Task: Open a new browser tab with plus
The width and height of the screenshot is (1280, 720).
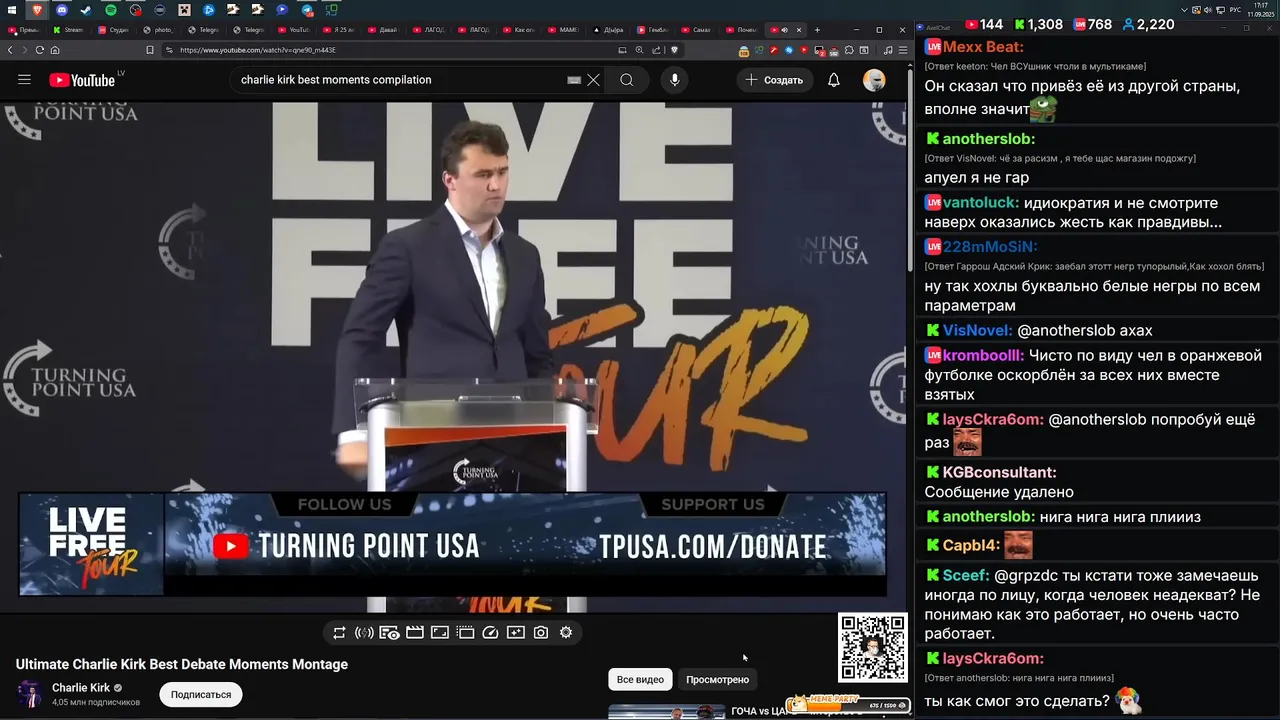Action: pyautogui.click(x=817, y=30)
